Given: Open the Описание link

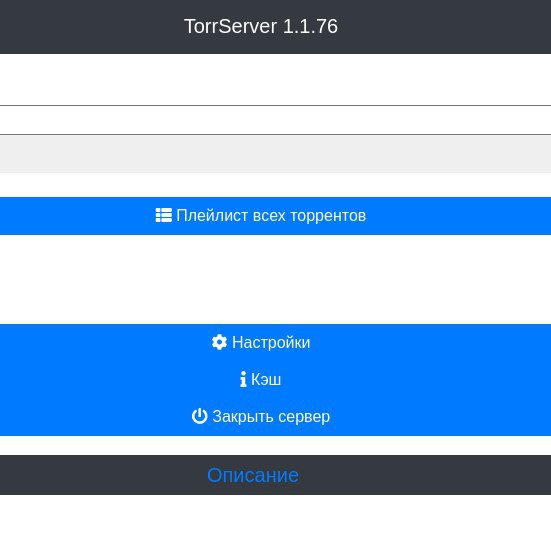Looking at the screenshot, I should click(x=253, y=475).
